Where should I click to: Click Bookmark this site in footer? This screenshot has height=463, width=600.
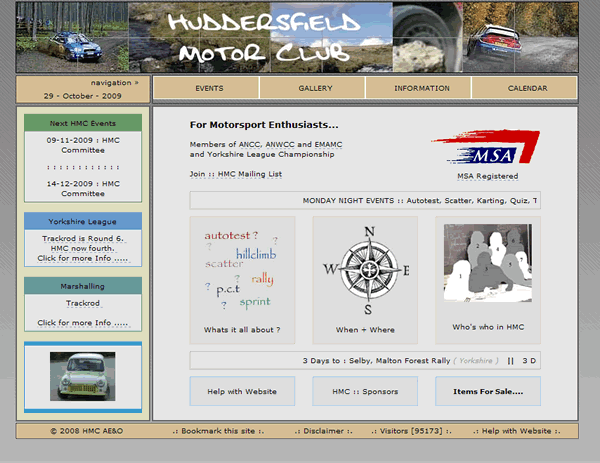[x=218, y=431]
